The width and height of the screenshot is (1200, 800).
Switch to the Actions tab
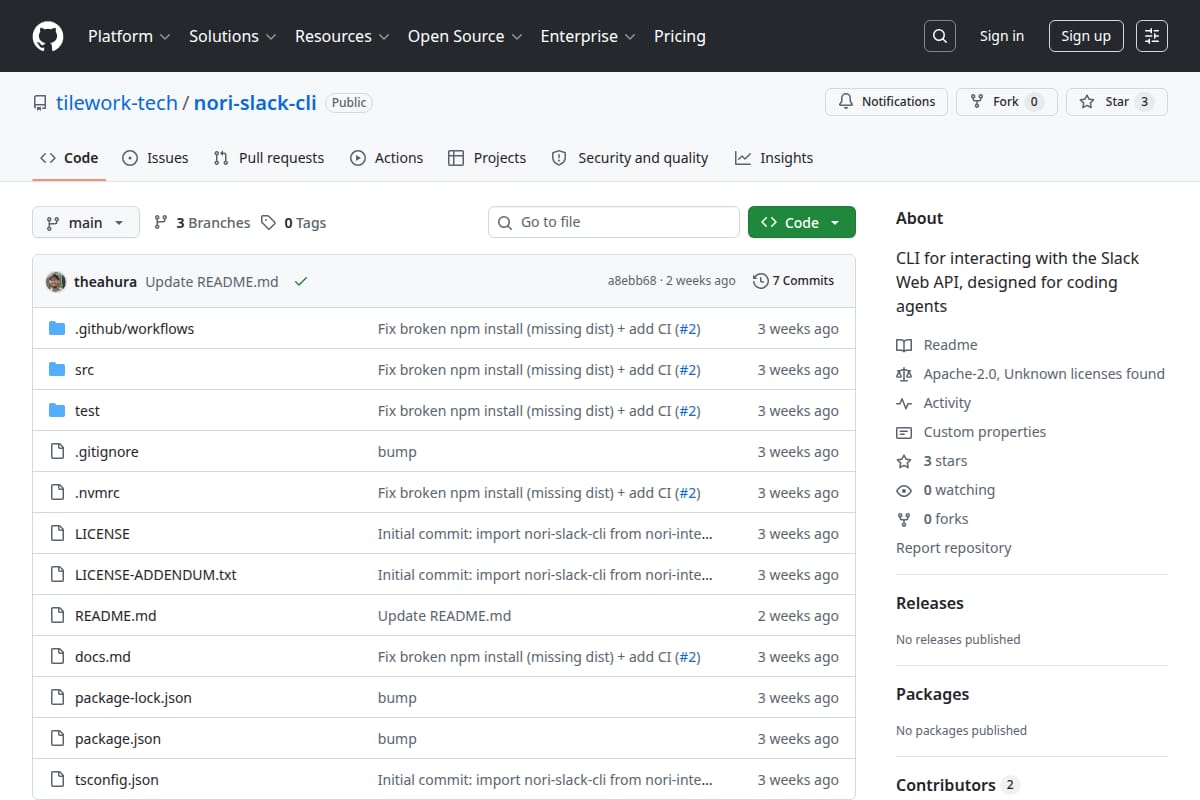386,158
